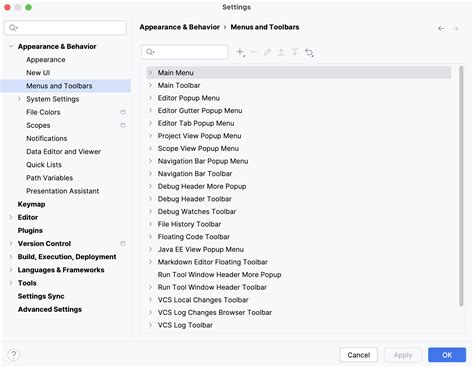Select Scope View Popup Menu row
This screenshot has height=368, width=474.
coord(298,149)
